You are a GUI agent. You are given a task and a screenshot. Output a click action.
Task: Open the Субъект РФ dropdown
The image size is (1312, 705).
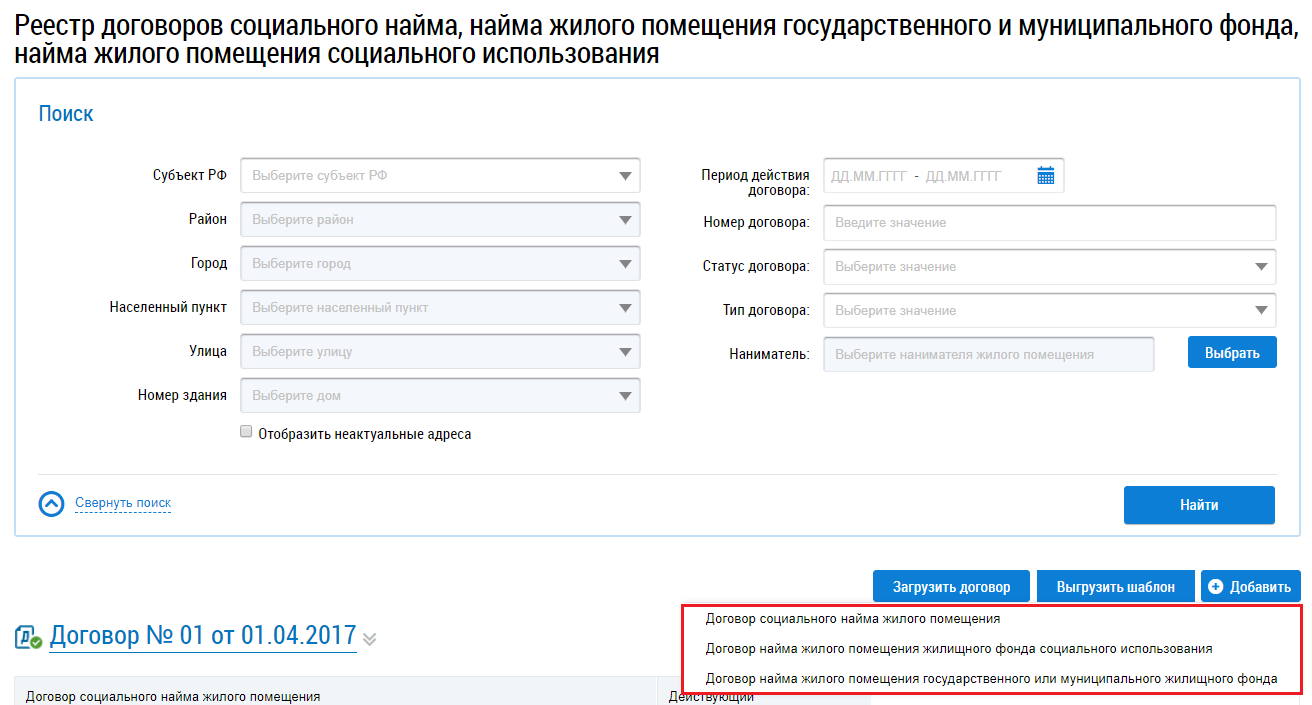pyautogui.click(x=440, y=176)
